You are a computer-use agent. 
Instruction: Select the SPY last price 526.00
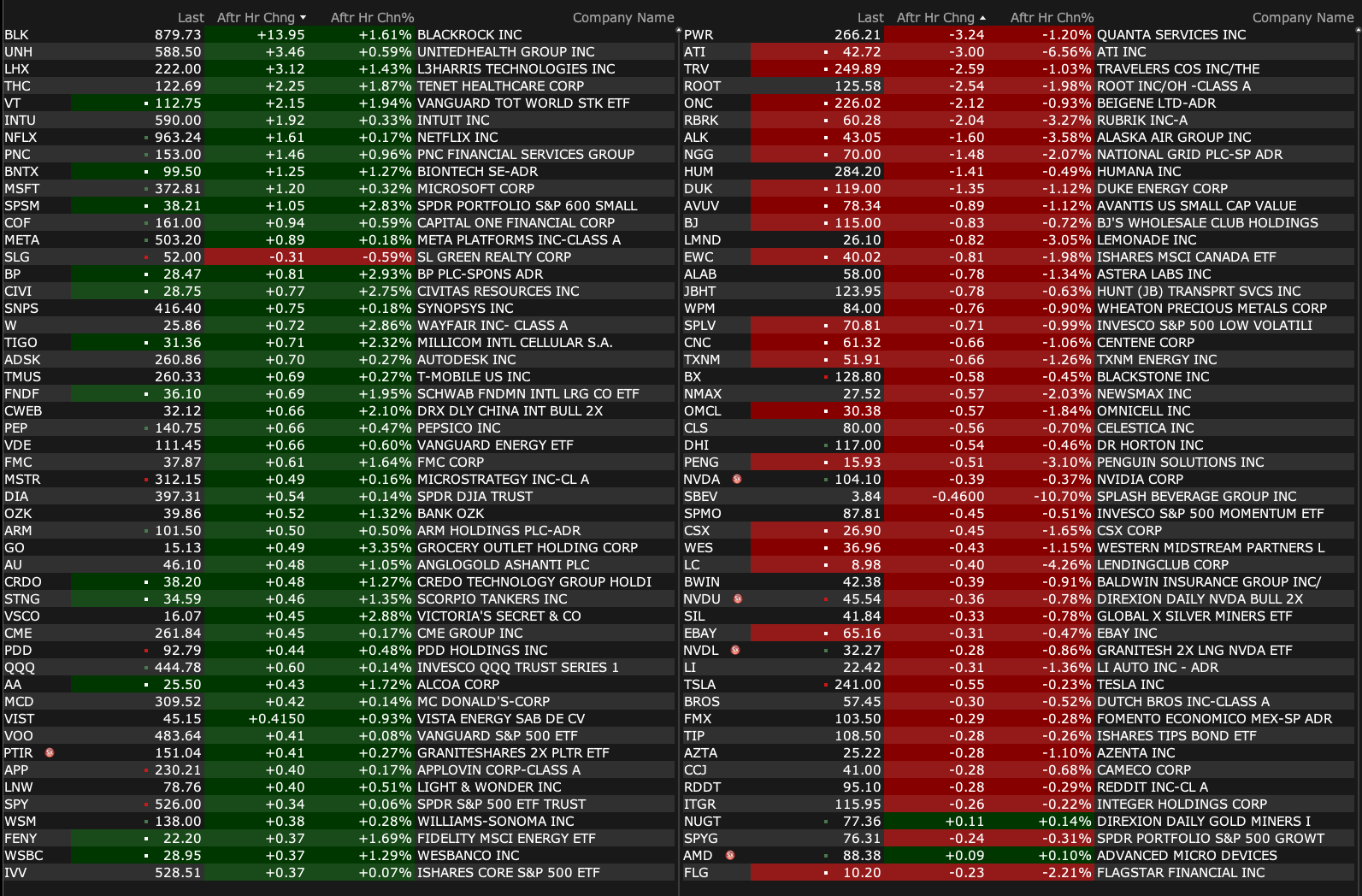178,805
